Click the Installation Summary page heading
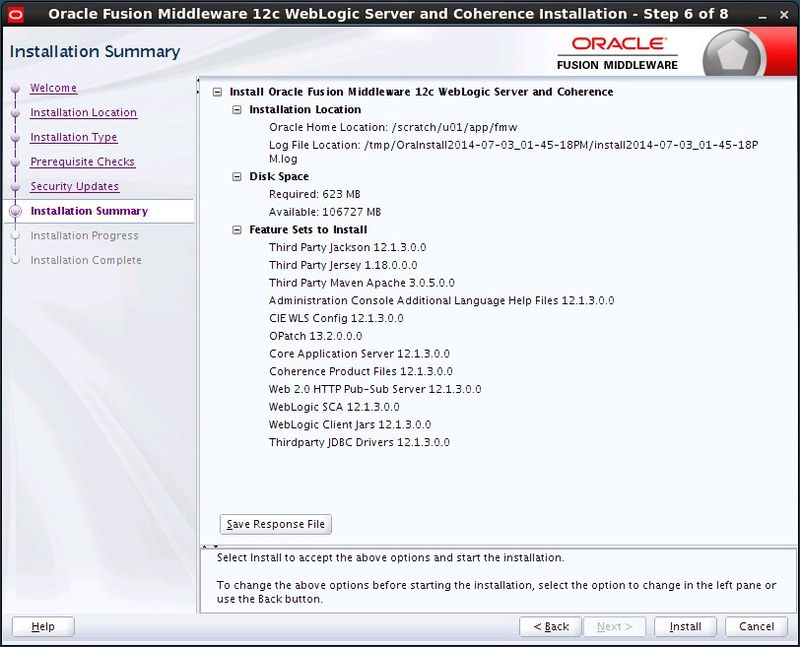Screen dimensions: 800x647 pyautogui.click(x=95, y=52)
